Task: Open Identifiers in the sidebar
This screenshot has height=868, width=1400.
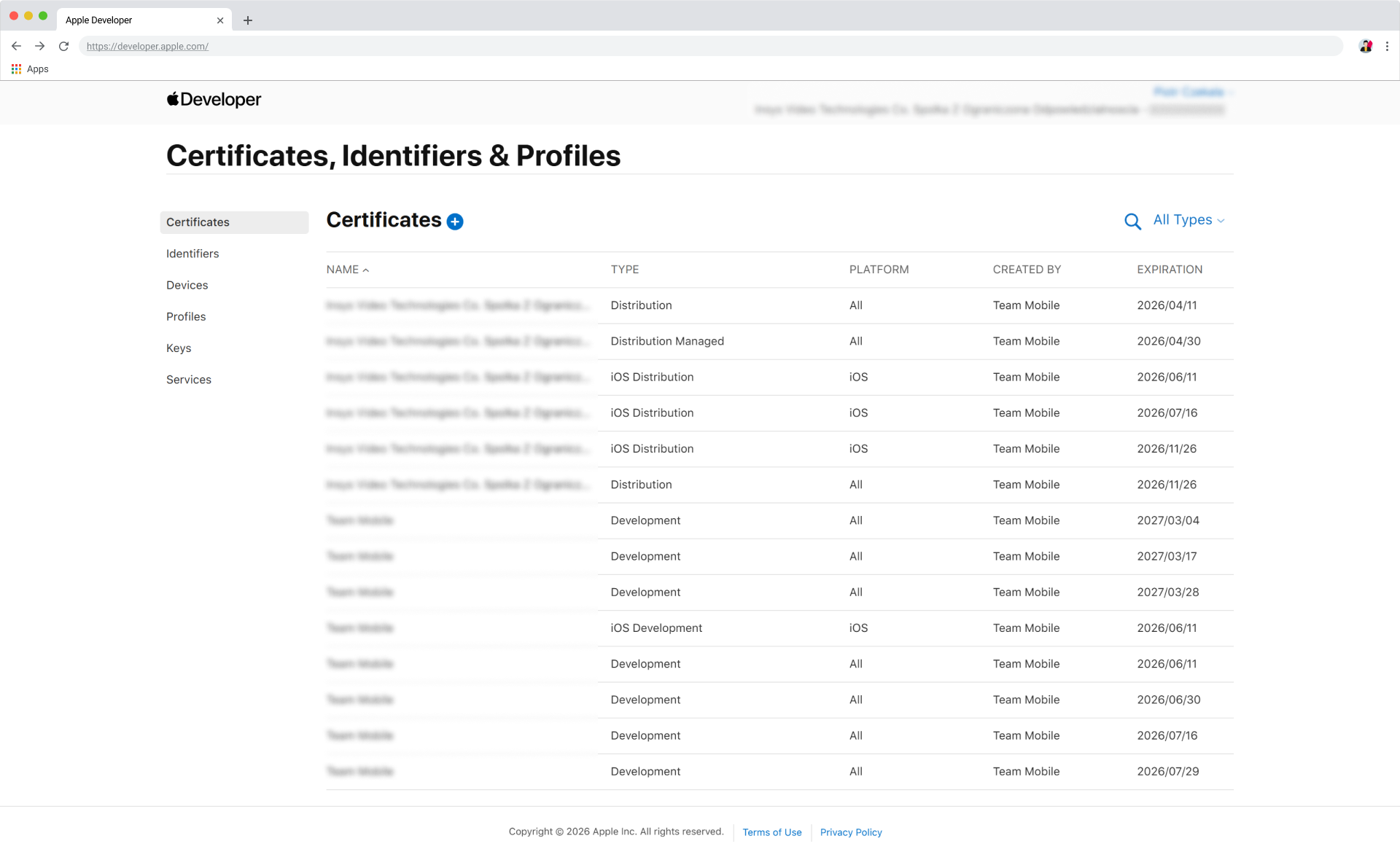Action: 192,254
